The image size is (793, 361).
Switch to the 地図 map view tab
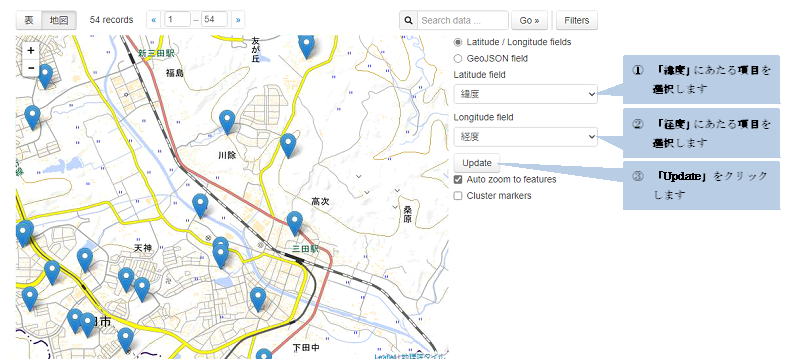coord(59,20)
